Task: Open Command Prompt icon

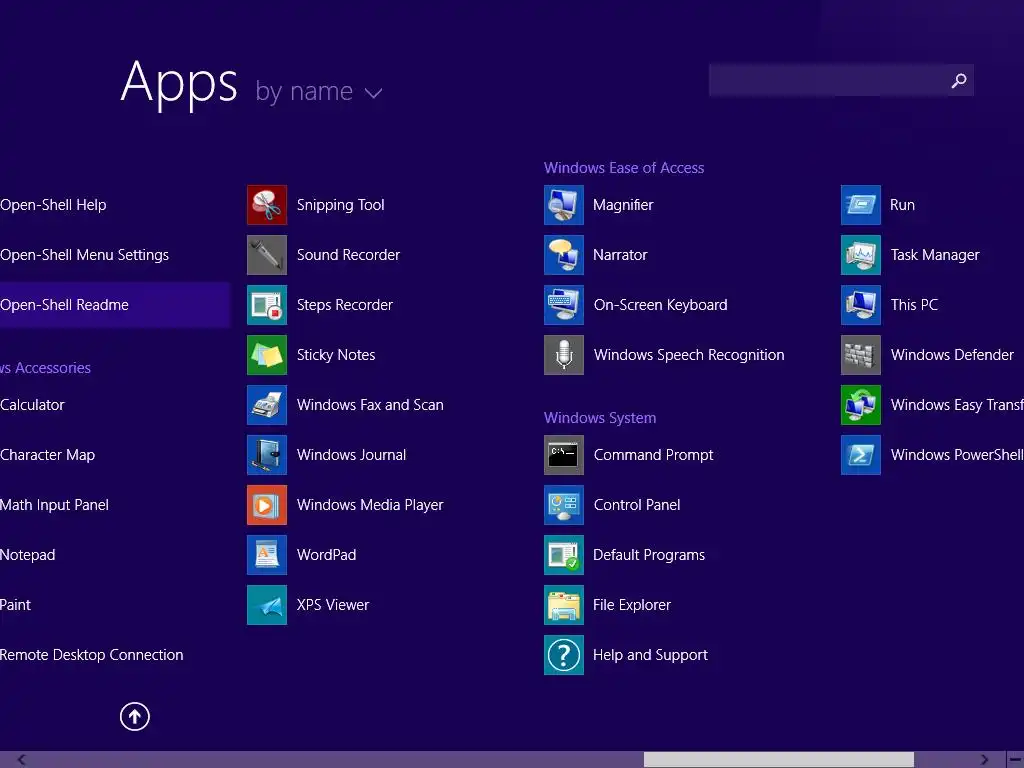Action: (x=564, y=455)
